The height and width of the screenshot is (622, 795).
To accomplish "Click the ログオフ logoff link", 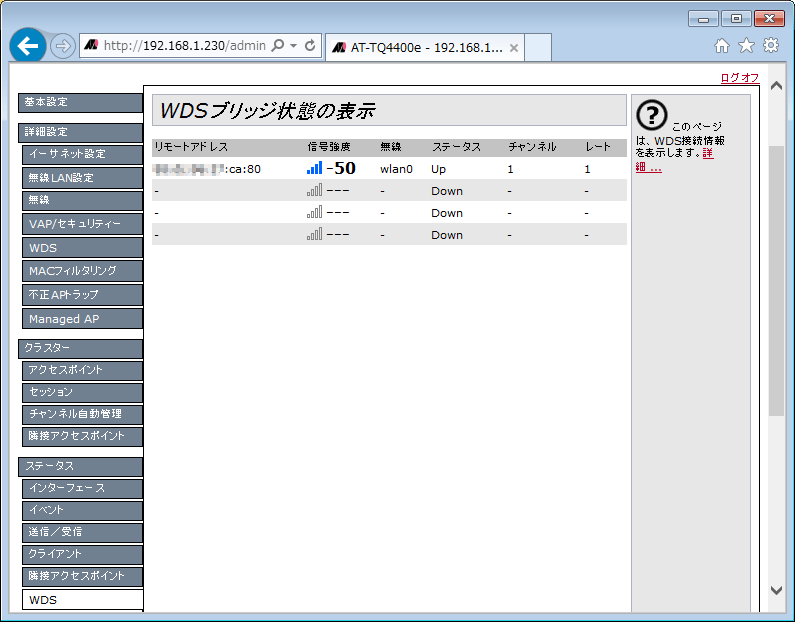I will click(x=739, y=78).
